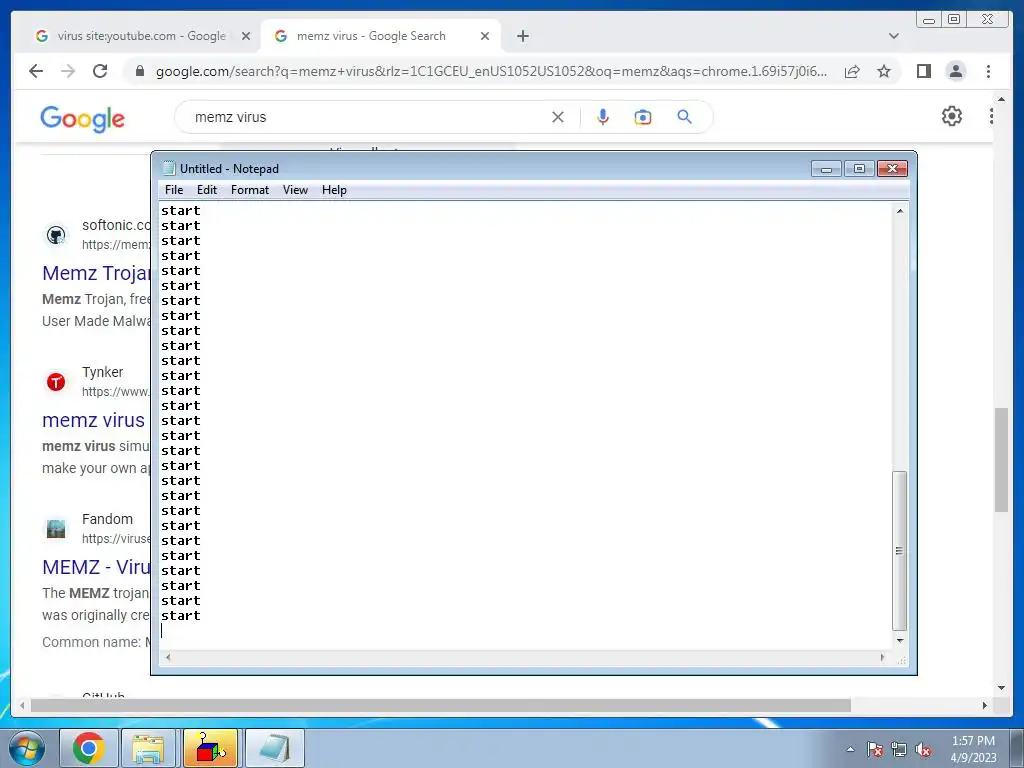This screenshot has width=1024, height=768.
Task: Maximize the Notepad window
Action: point(859,169)
